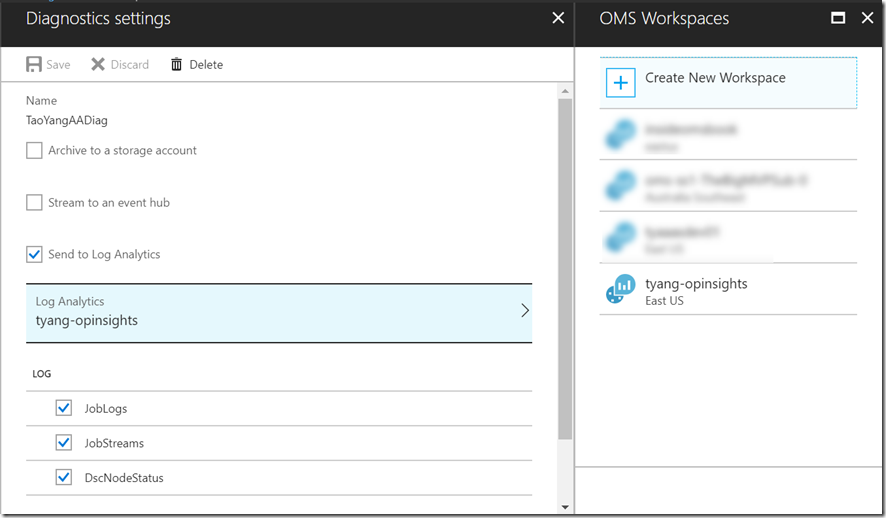
Task: Enable Archive to a storage account checkbox
Action: [x=34, y=150]
